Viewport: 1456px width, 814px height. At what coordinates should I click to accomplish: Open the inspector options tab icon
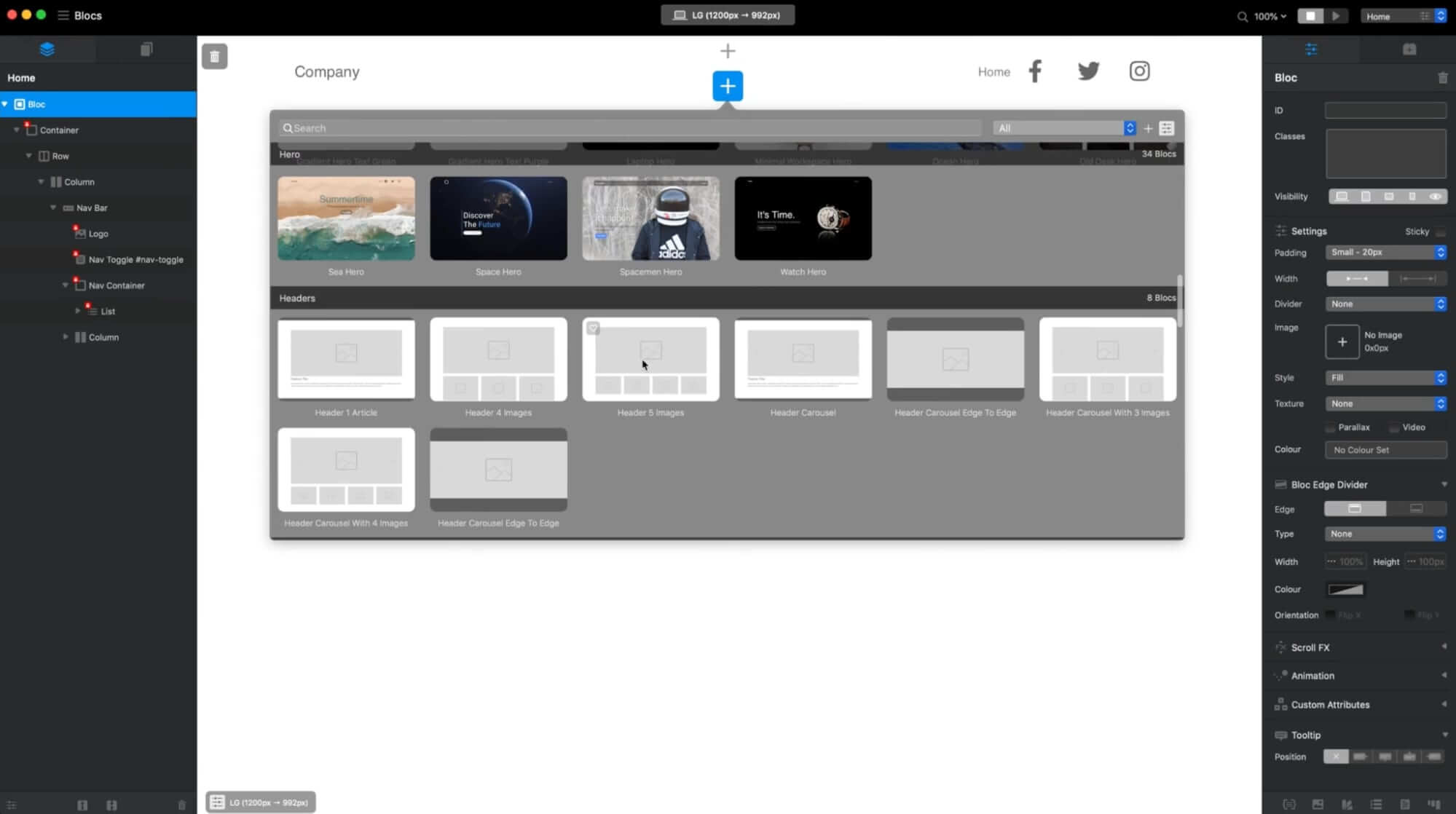pyautogui.click(x=1311, y=50)
